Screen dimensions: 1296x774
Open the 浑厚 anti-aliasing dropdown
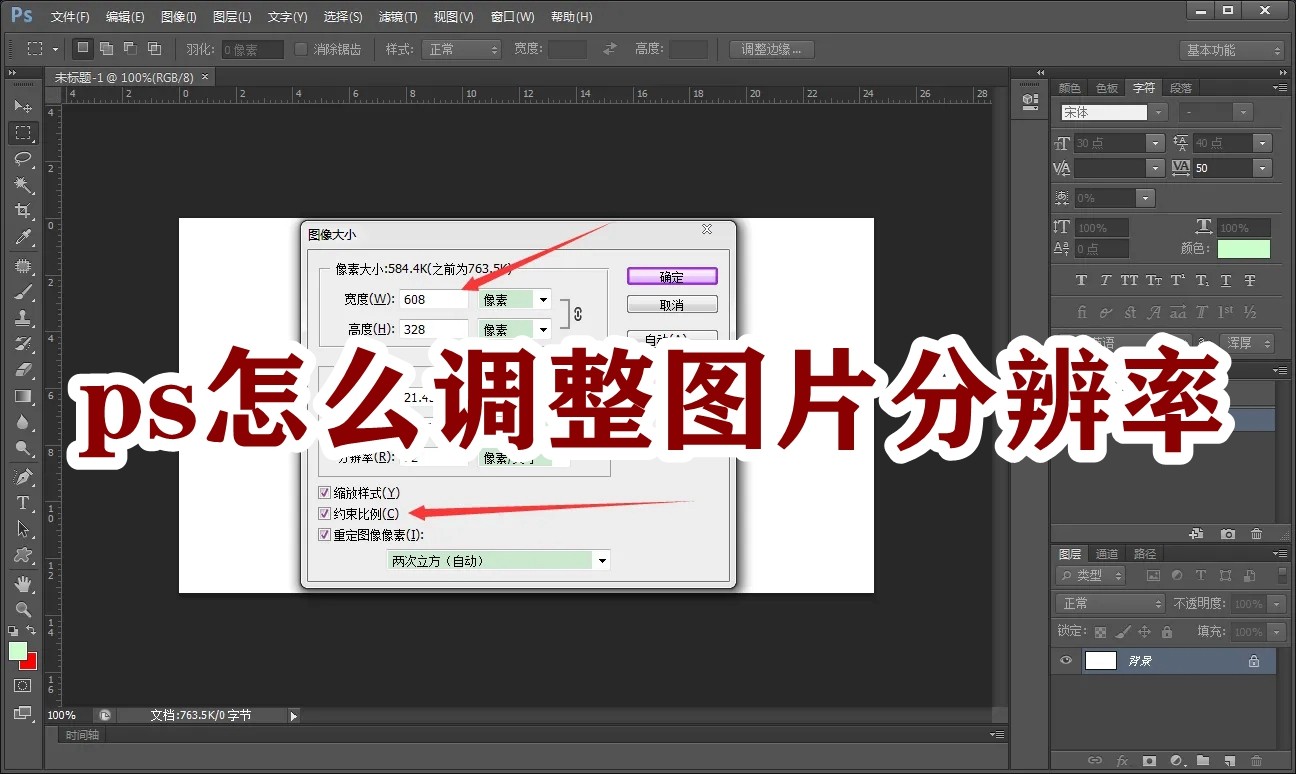tap(1248, 343)
